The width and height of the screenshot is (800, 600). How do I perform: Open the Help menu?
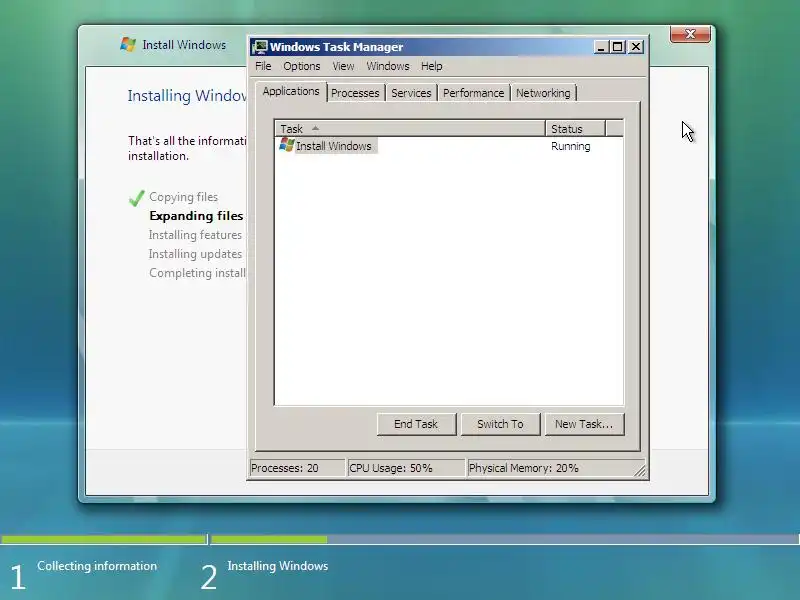(x=432, y=66)
